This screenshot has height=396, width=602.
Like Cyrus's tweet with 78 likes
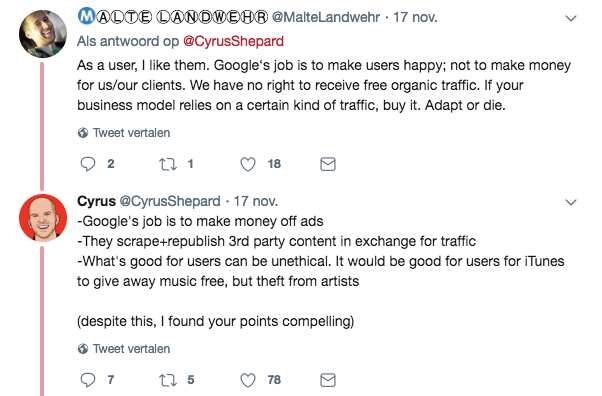click(248, 380)
